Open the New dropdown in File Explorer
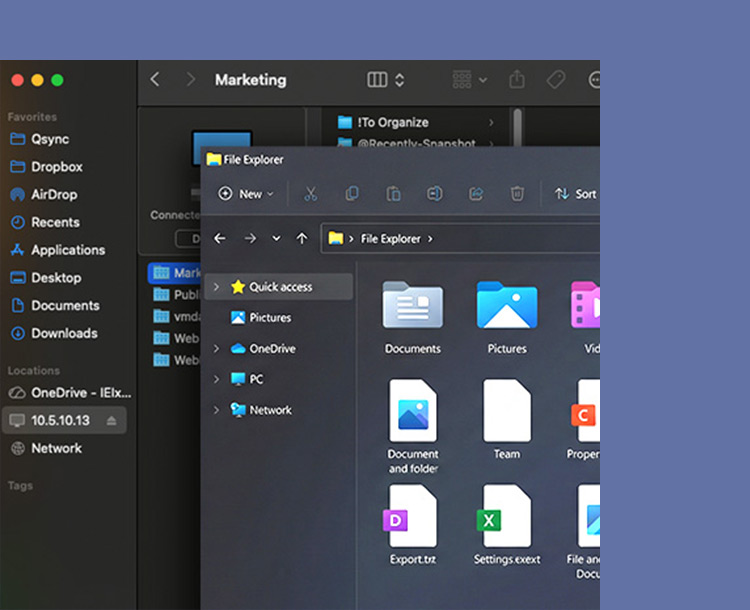The image size is (750, 610). [246, 194]
